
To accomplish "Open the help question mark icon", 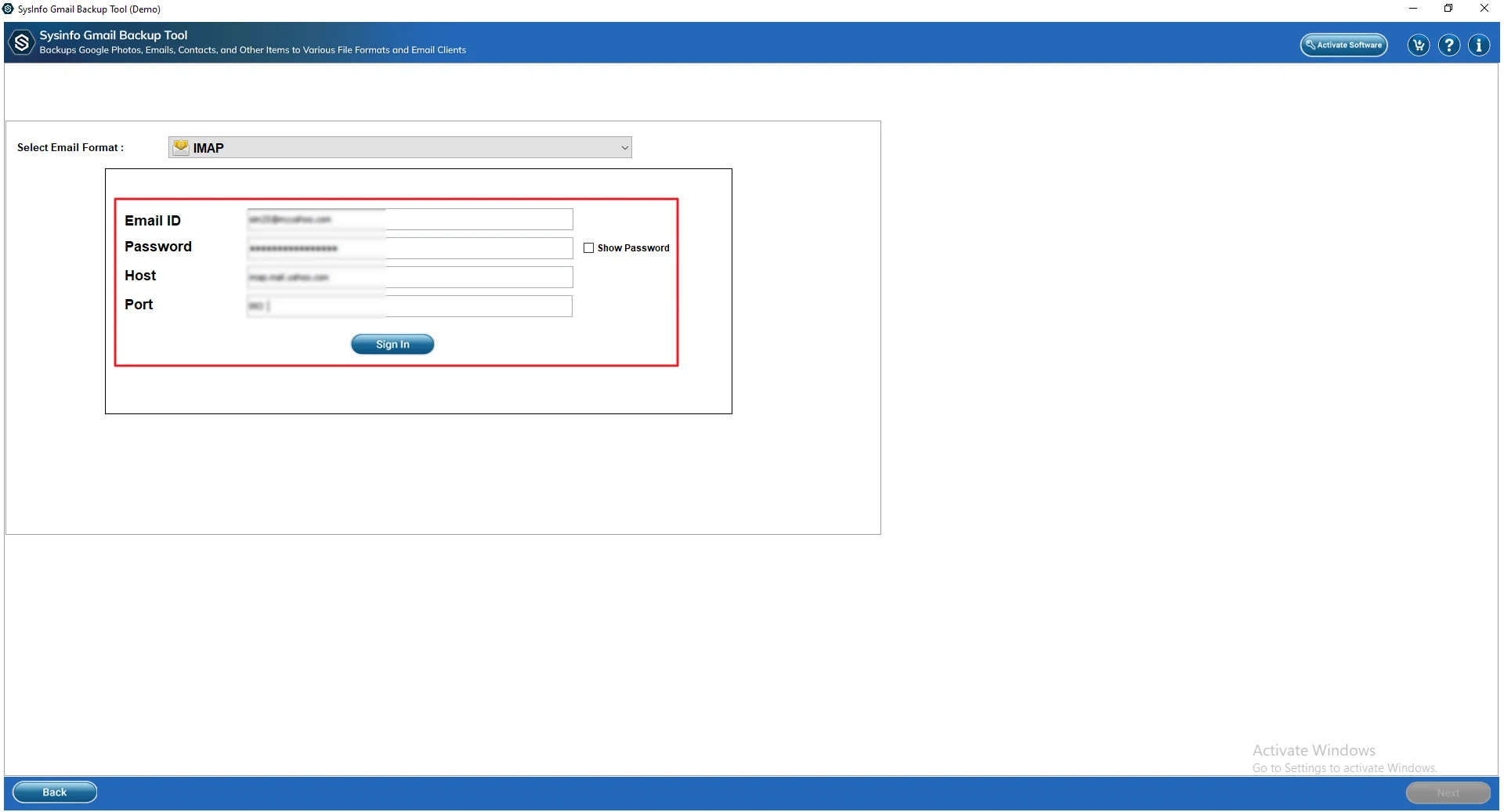I will (x=1448, y=45).
